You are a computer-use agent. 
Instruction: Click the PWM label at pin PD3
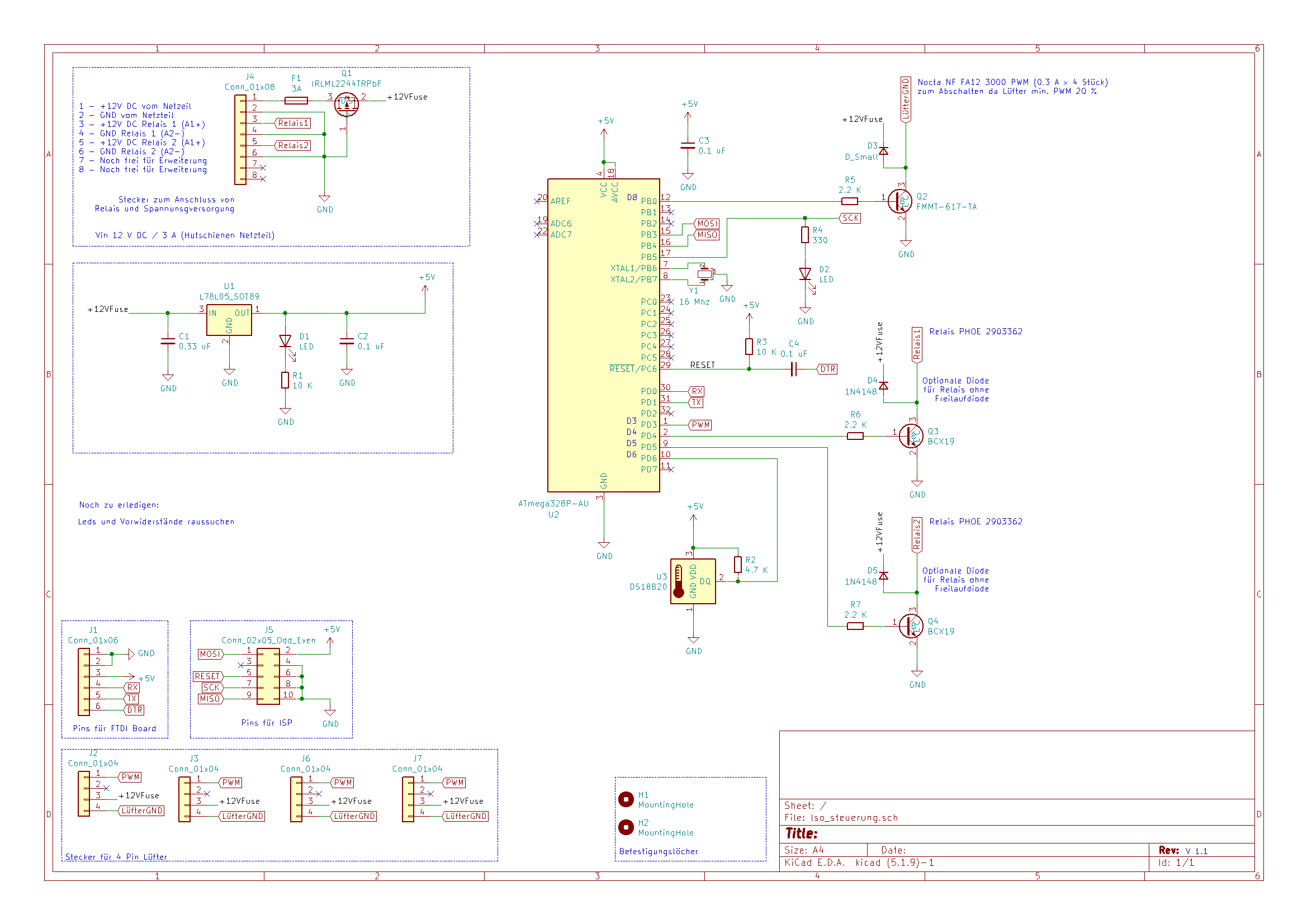700,425
